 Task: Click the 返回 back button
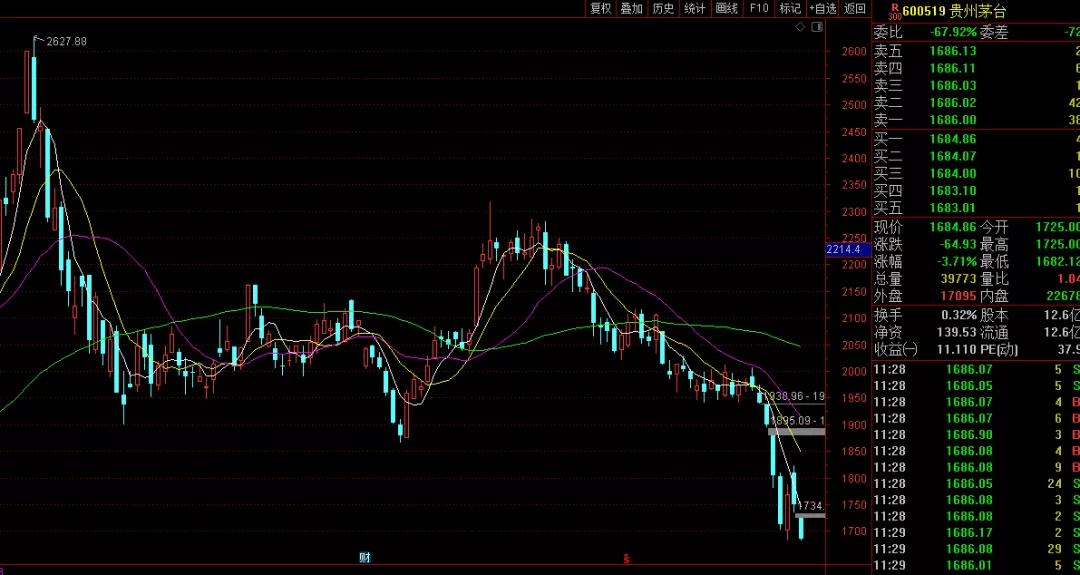tap(855, 8)
